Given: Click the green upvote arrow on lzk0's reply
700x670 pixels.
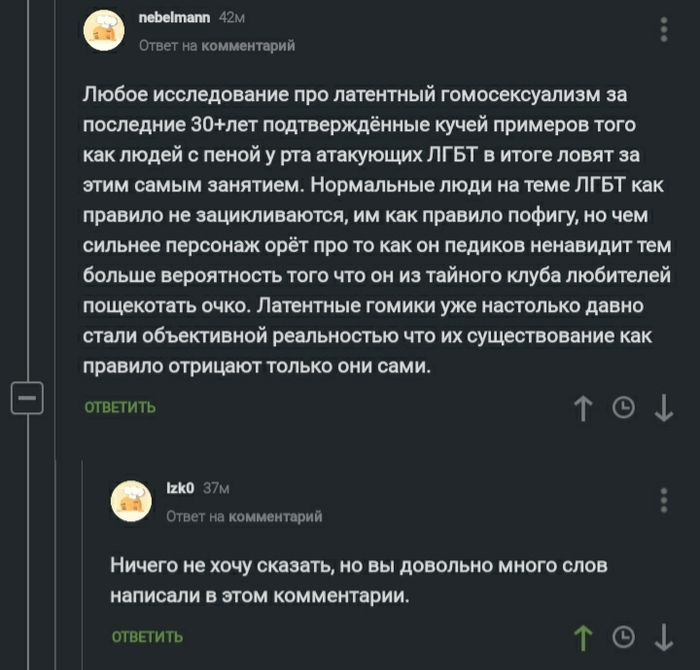Looking at the screenshot, I should point(585,636).
